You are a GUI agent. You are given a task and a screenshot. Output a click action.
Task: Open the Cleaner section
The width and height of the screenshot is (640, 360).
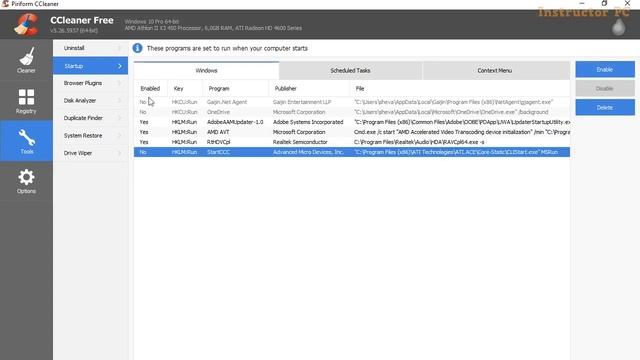coord(26,60)
